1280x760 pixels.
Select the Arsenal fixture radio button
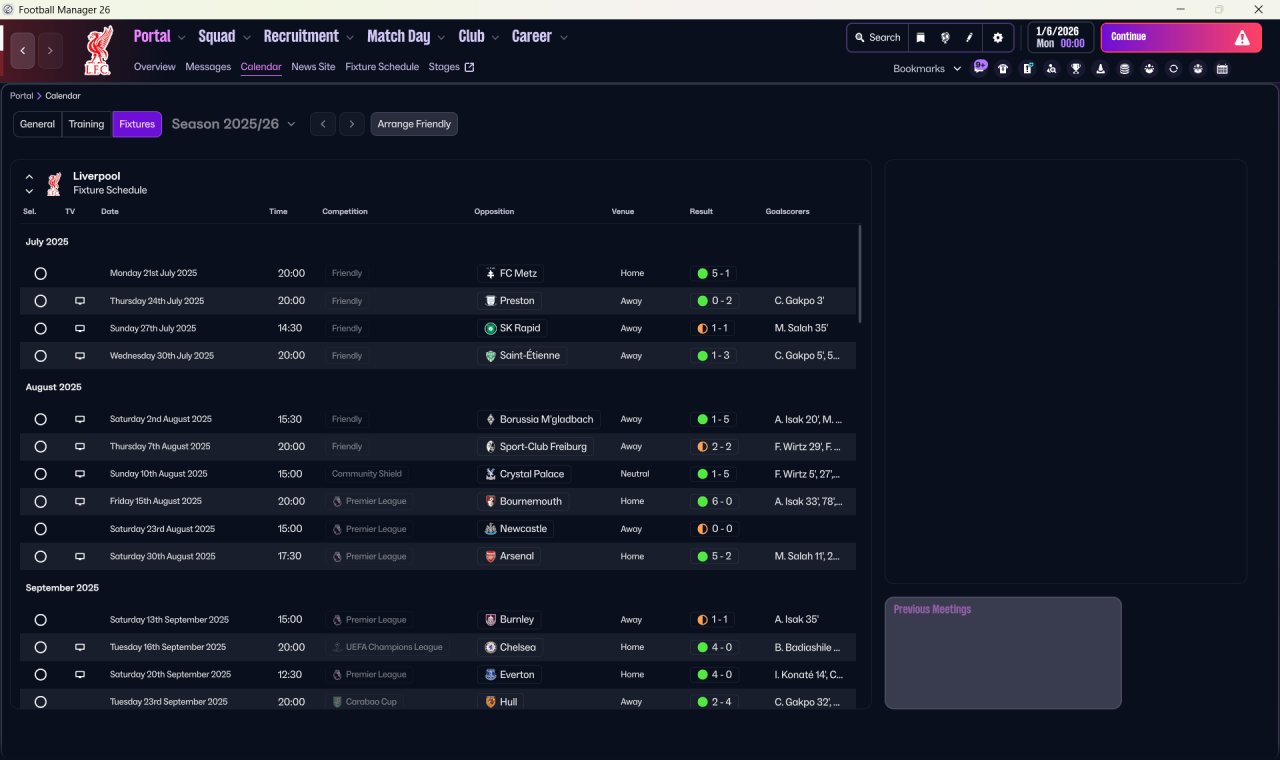click(x=40, y=556)
